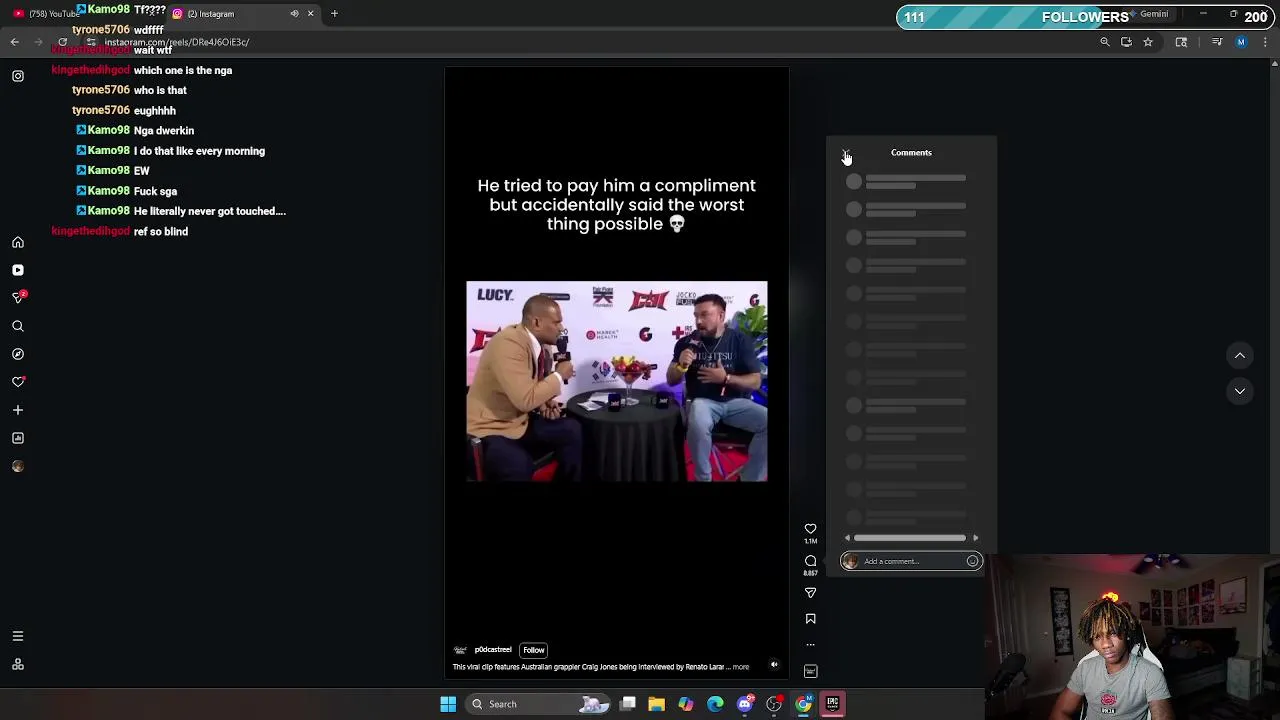Screen dimensions: 1280x720
Task: Share the reel with paper plane icon
Action: [811, 593]
